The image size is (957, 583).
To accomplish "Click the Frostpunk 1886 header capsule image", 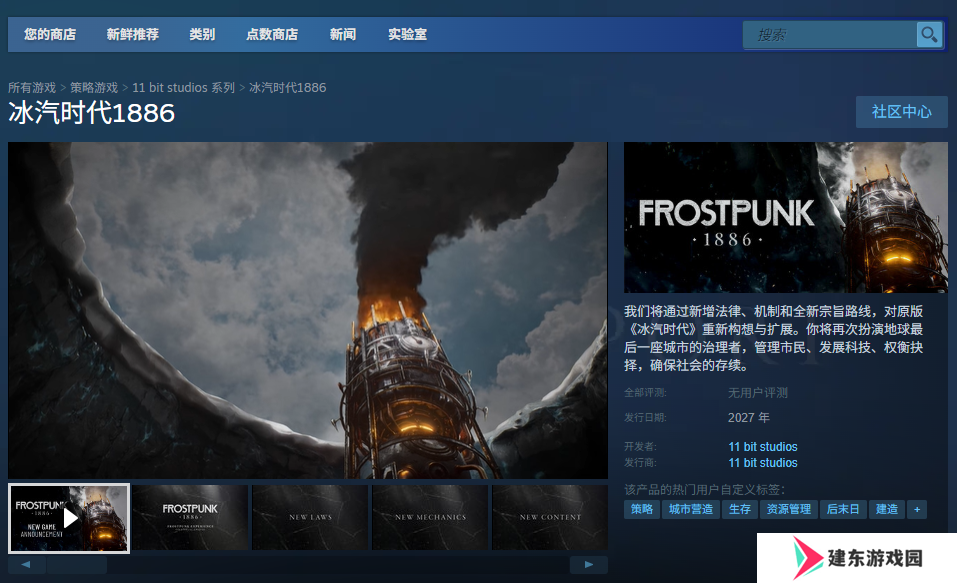I will pyautogui.click(x=785, y=217).
